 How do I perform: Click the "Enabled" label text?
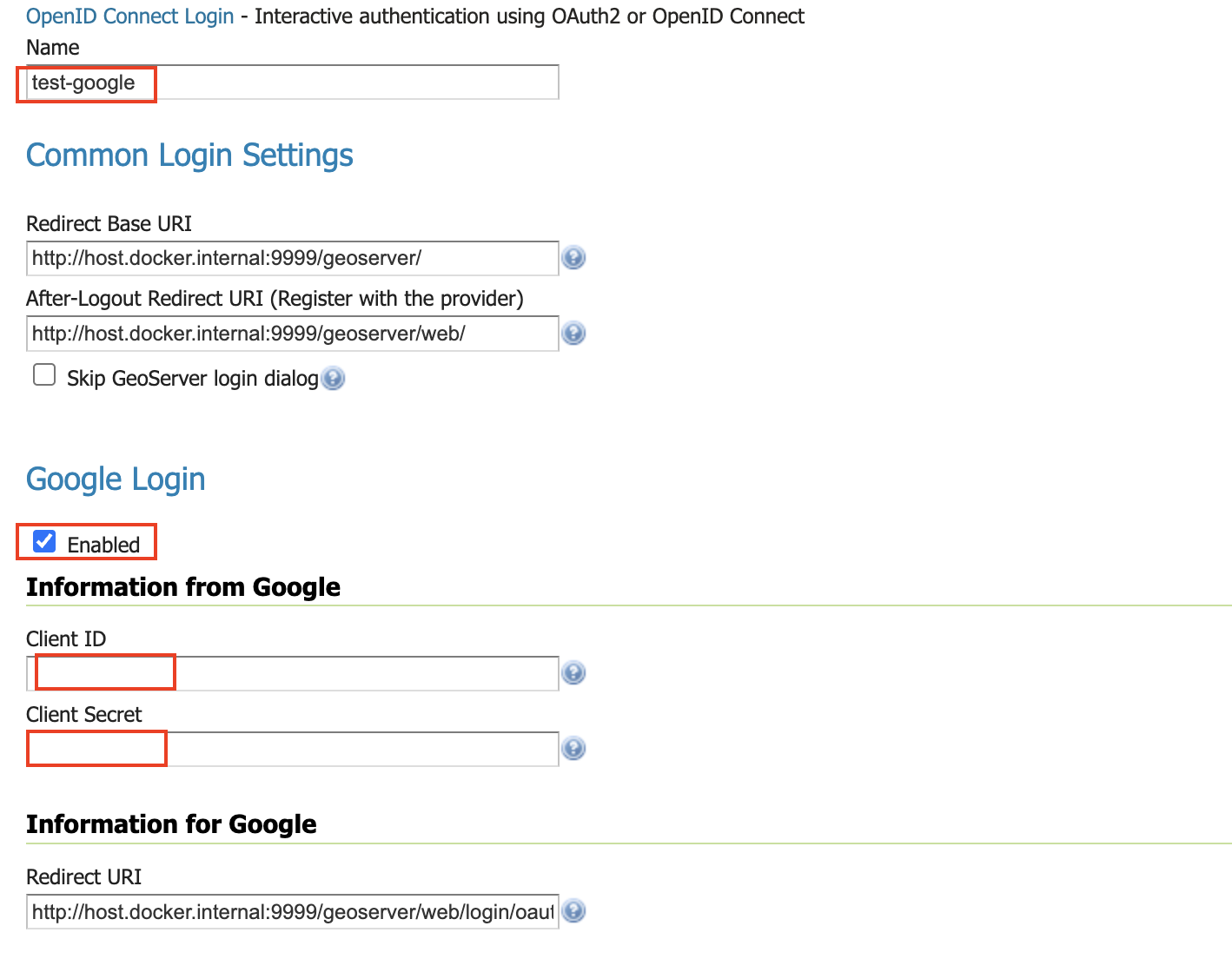(103, 545)
